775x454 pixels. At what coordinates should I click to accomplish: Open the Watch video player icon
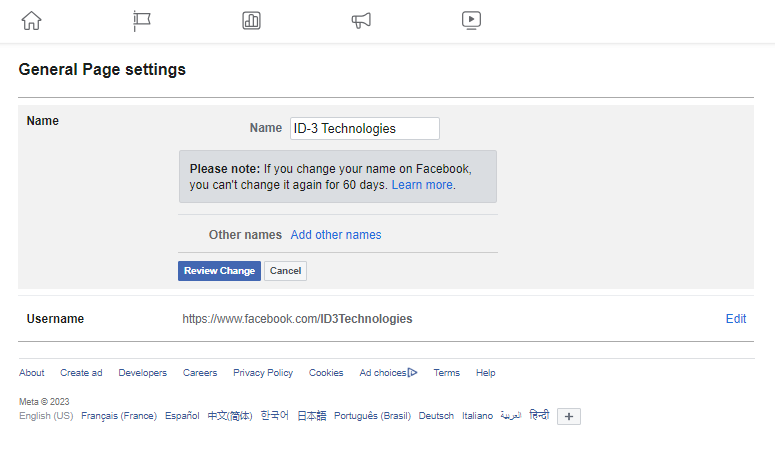tap(471, 21)
